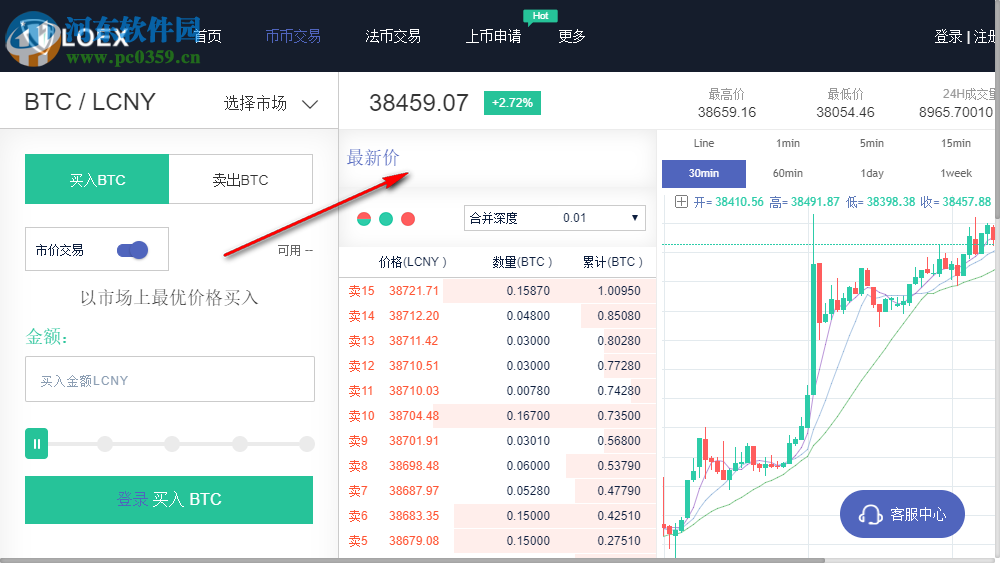This screenshot has width=1000, height=563.
Task: Select 5min chart interval
Action: point(872,143)
